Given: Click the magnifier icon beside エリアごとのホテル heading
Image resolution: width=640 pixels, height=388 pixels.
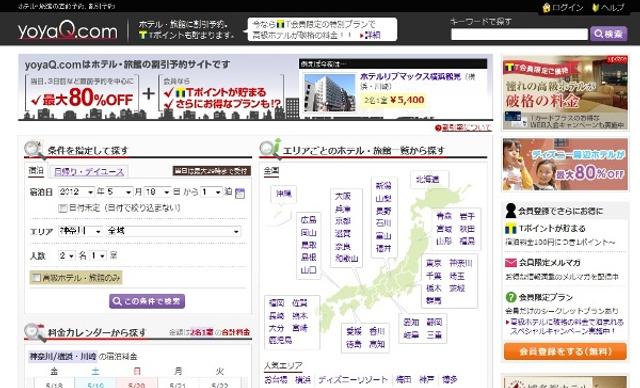Looking at the screenshot, I should pos(270,149).
